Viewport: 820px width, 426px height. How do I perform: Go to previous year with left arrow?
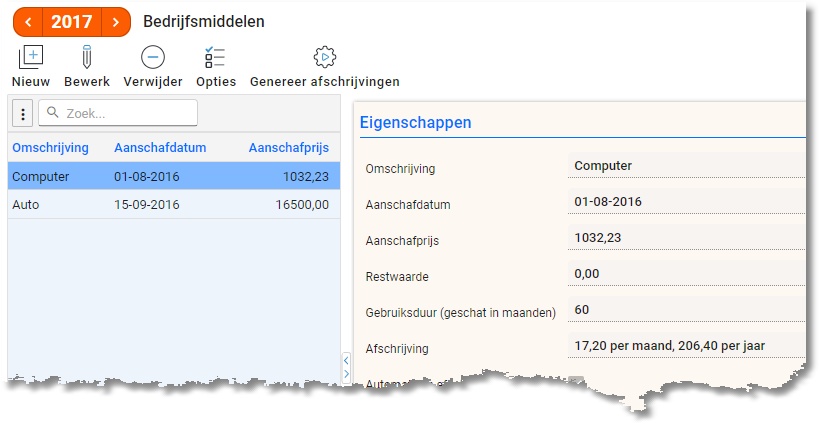tap(28, 22)
